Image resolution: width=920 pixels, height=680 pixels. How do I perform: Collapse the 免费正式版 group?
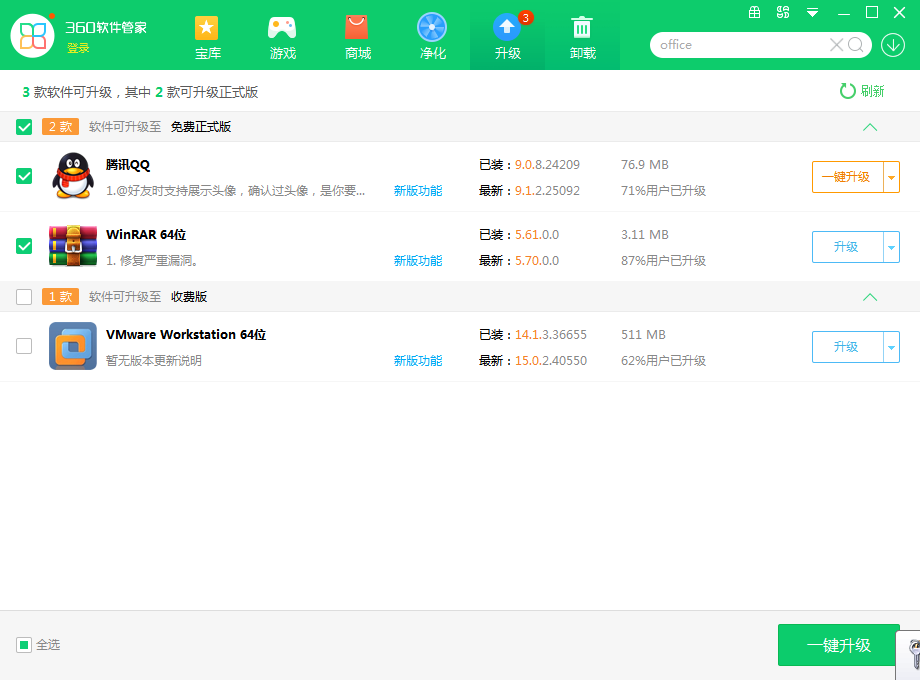point(870,127)
